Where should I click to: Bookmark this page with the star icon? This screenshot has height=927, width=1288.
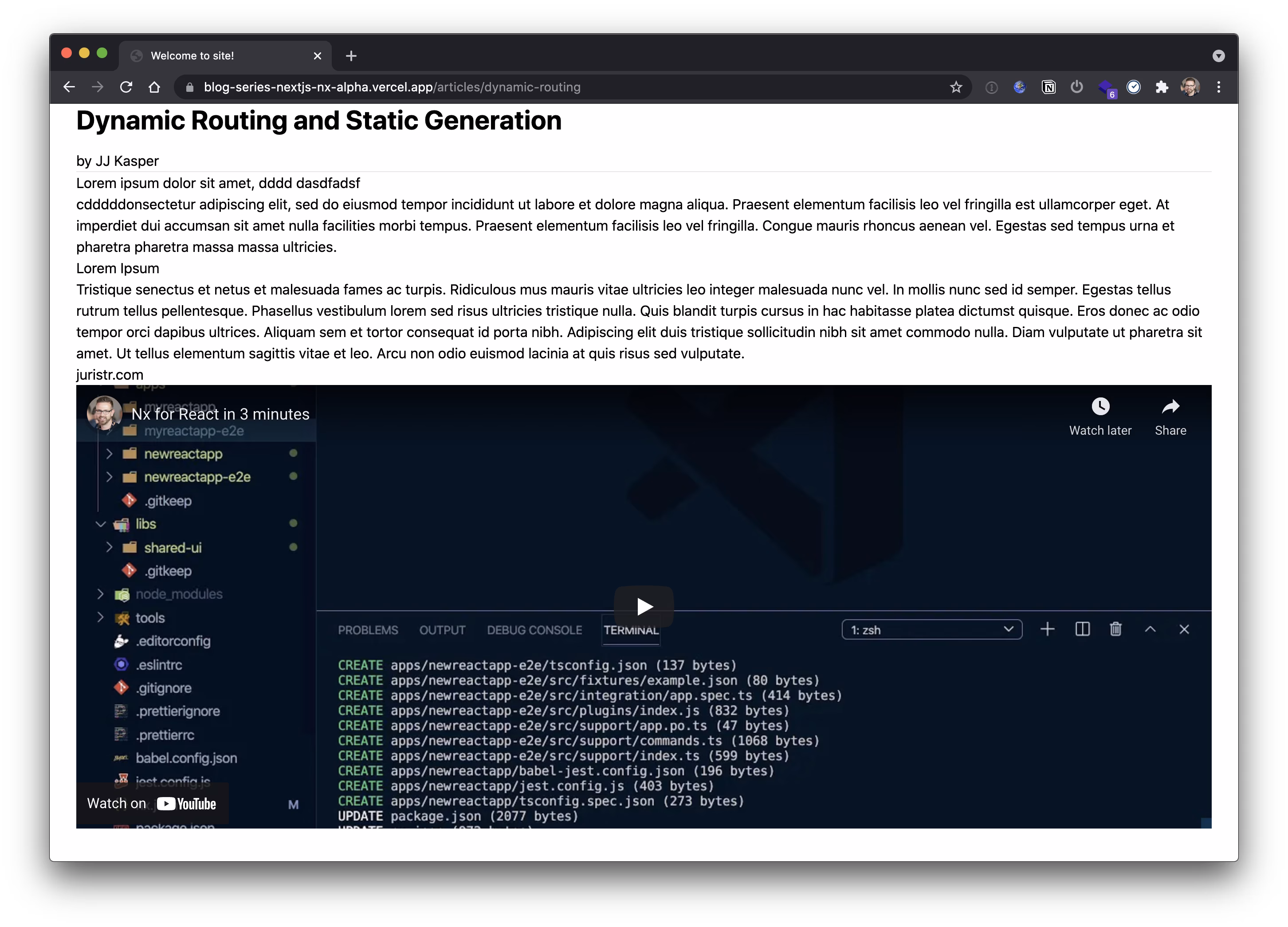click(956, 87)
